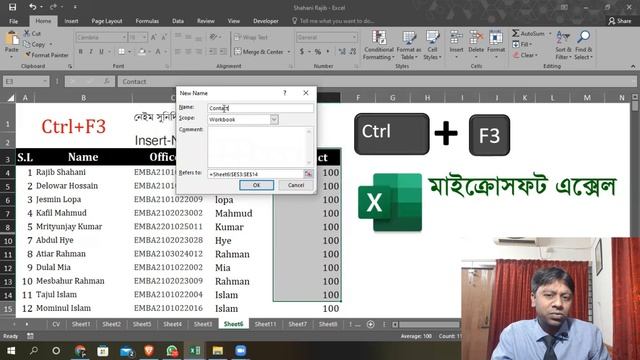640x360 pixels.
Task: Switch to the Page Layout tab
Action: (107, 21)
